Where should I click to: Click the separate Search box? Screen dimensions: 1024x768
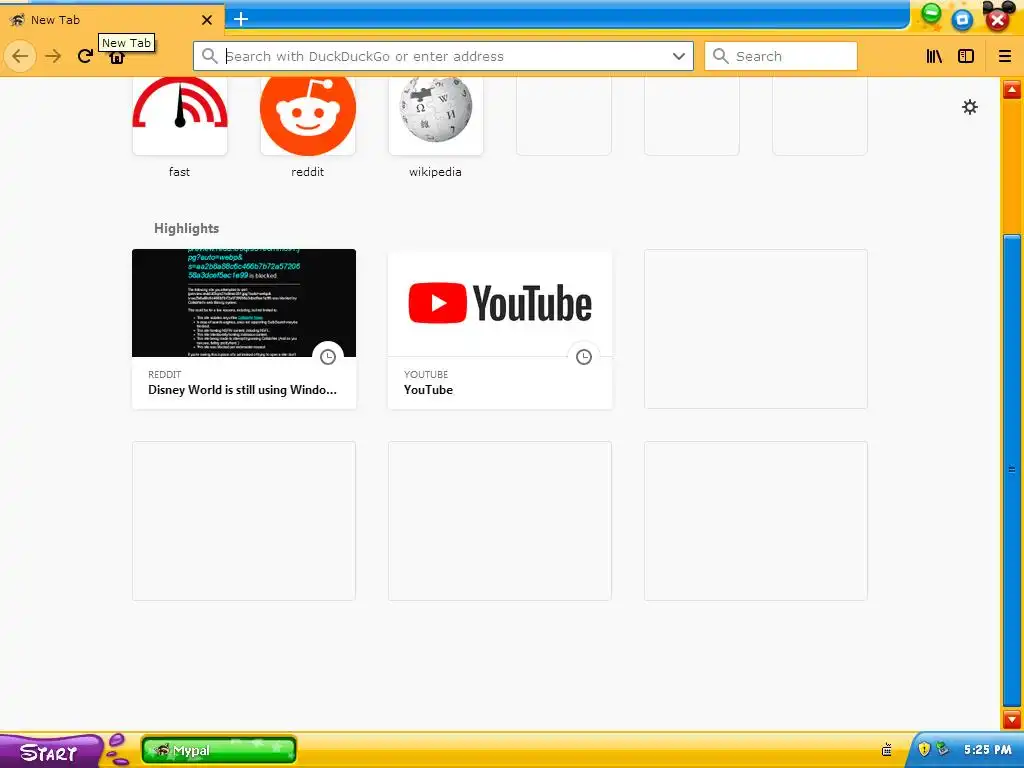point(780,56)
